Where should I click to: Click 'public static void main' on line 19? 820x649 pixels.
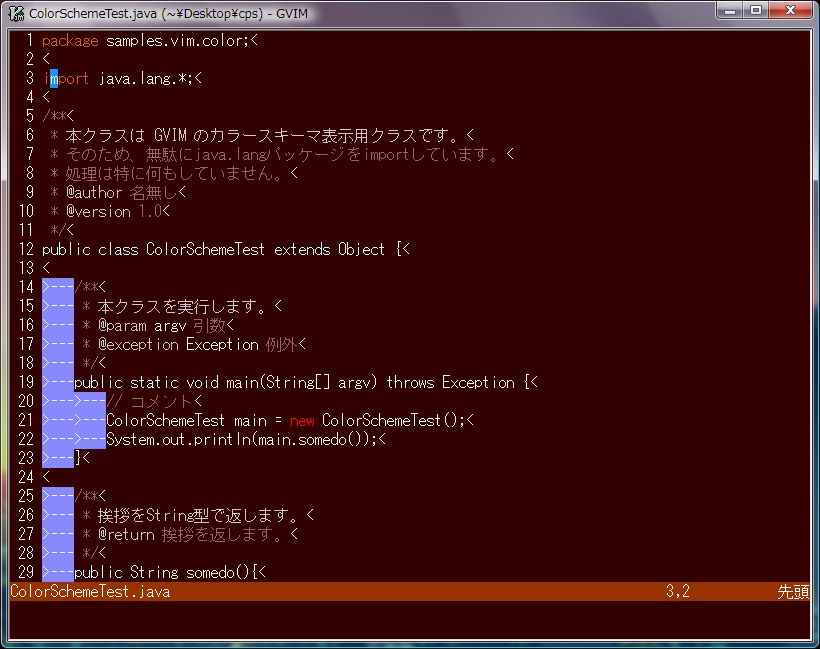[x=166, y=383]
